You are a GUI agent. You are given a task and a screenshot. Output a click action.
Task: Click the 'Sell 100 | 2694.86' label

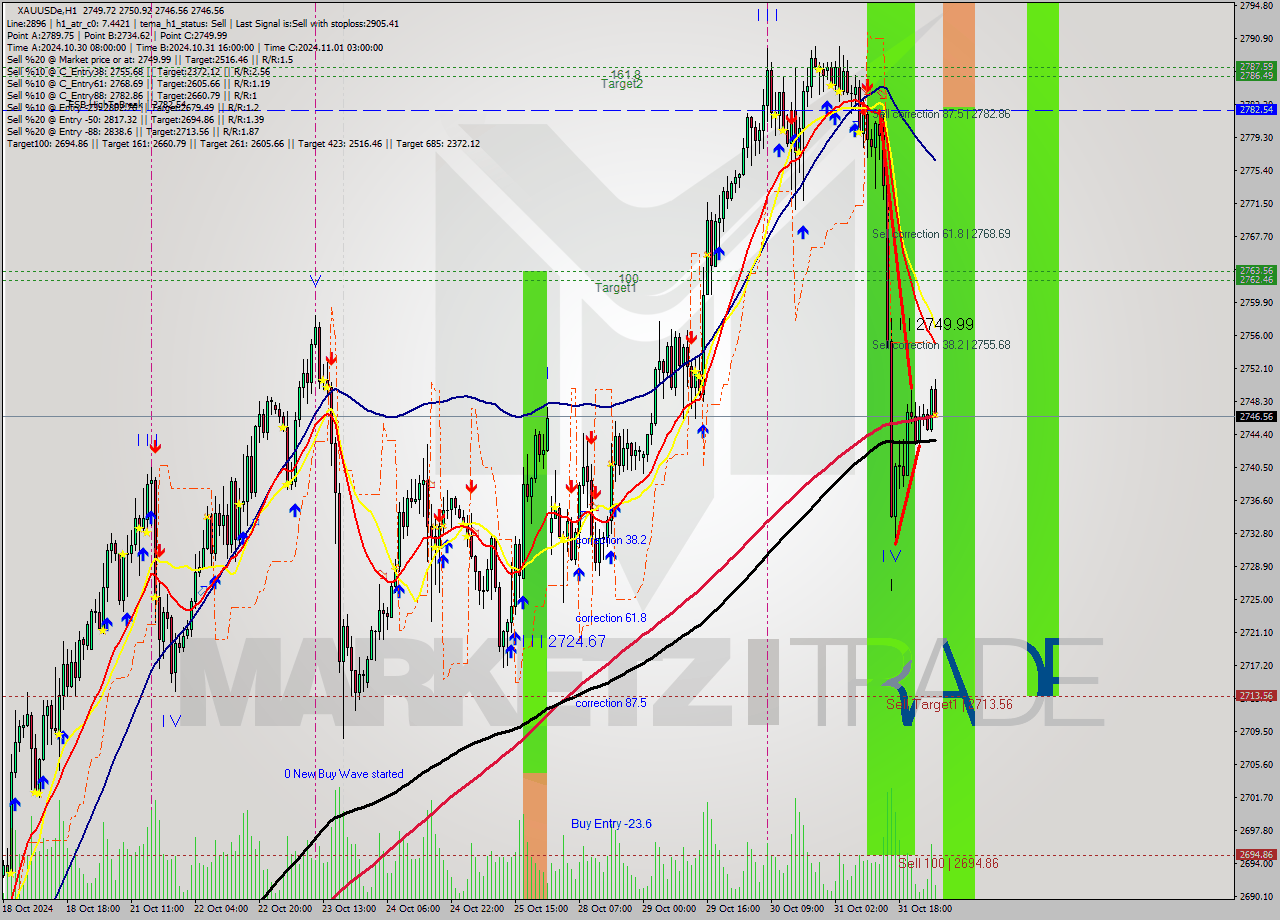(948, 863)
